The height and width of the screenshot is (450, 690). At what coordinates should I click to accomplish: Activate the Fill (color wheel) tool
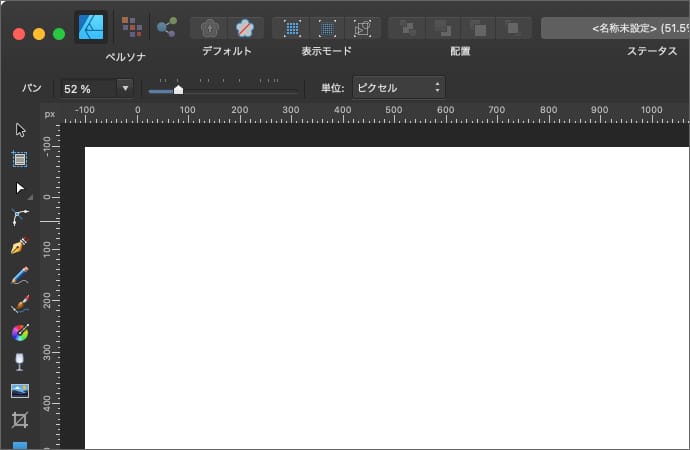pos(20,332)
